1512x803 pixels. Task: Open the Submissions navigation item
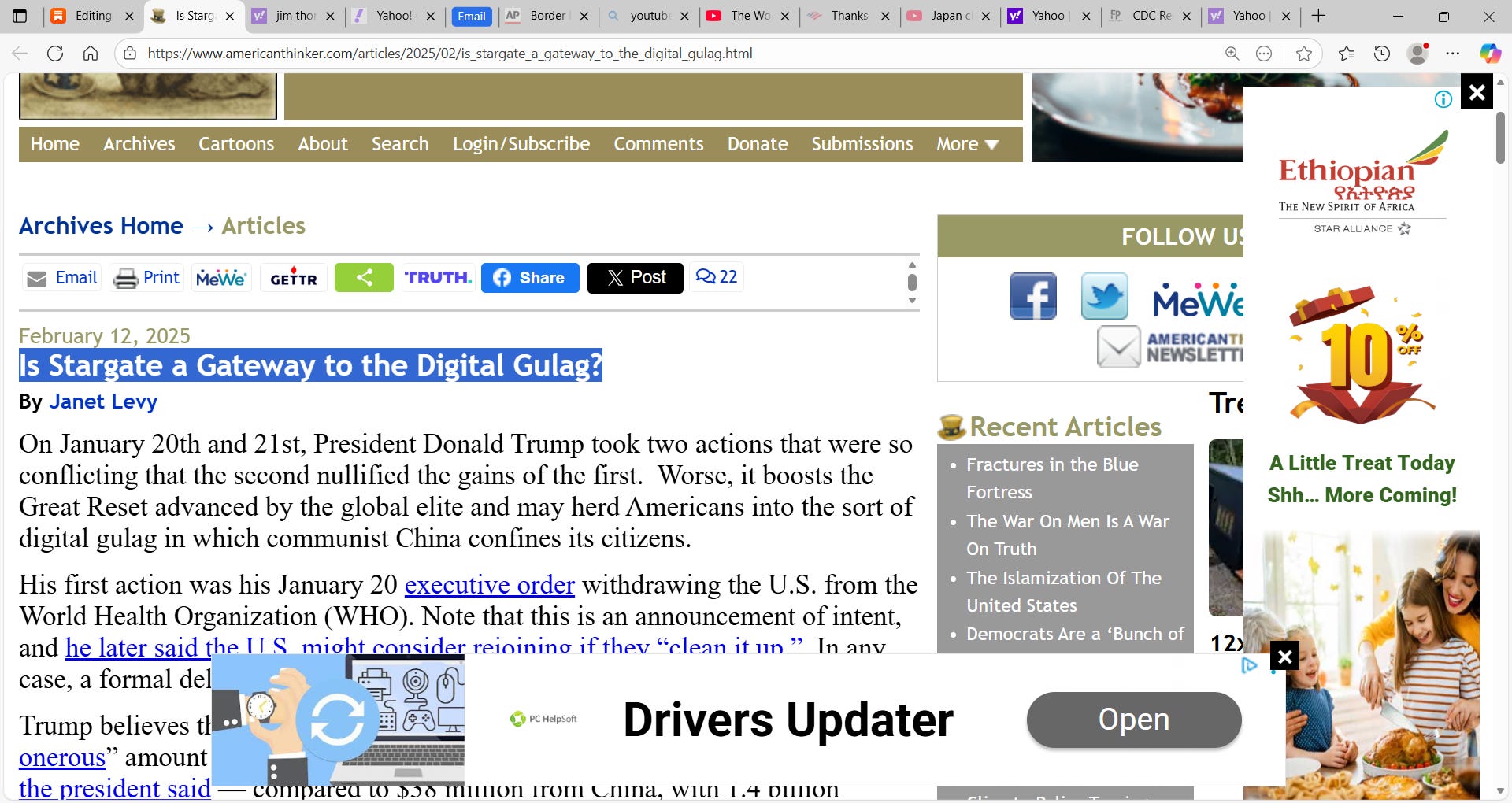(x=862, y=144)
